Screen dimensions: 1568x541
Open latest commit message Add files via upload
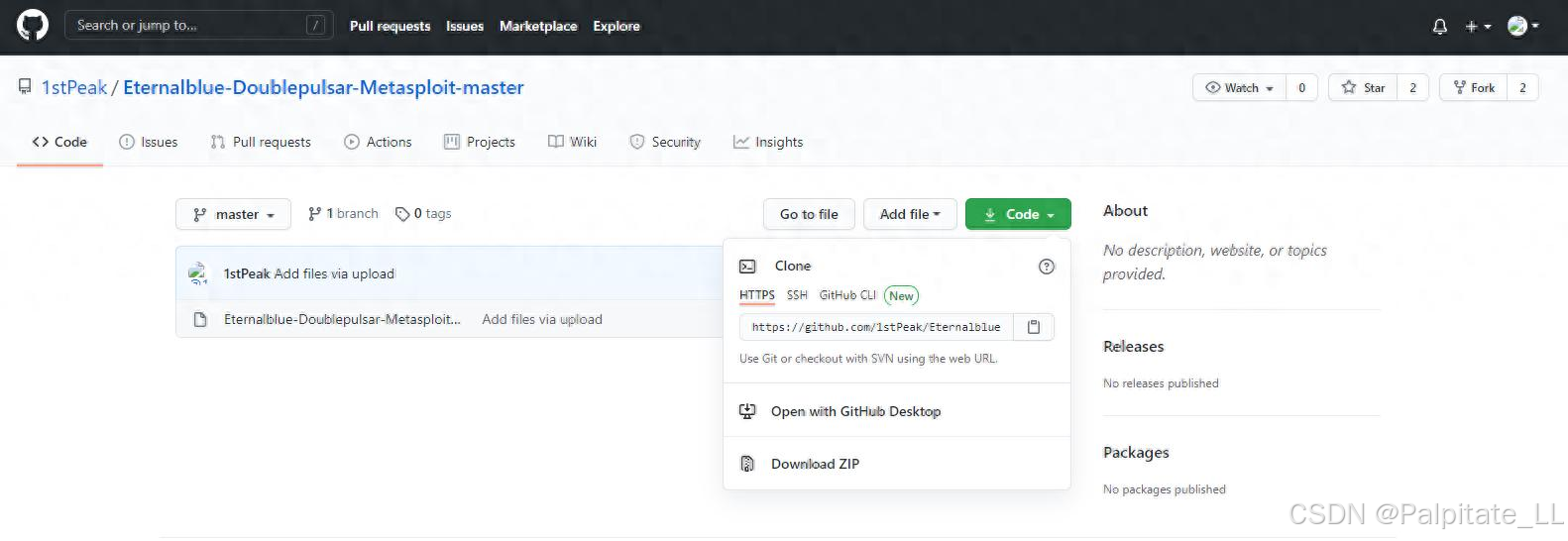coord(334,273)
